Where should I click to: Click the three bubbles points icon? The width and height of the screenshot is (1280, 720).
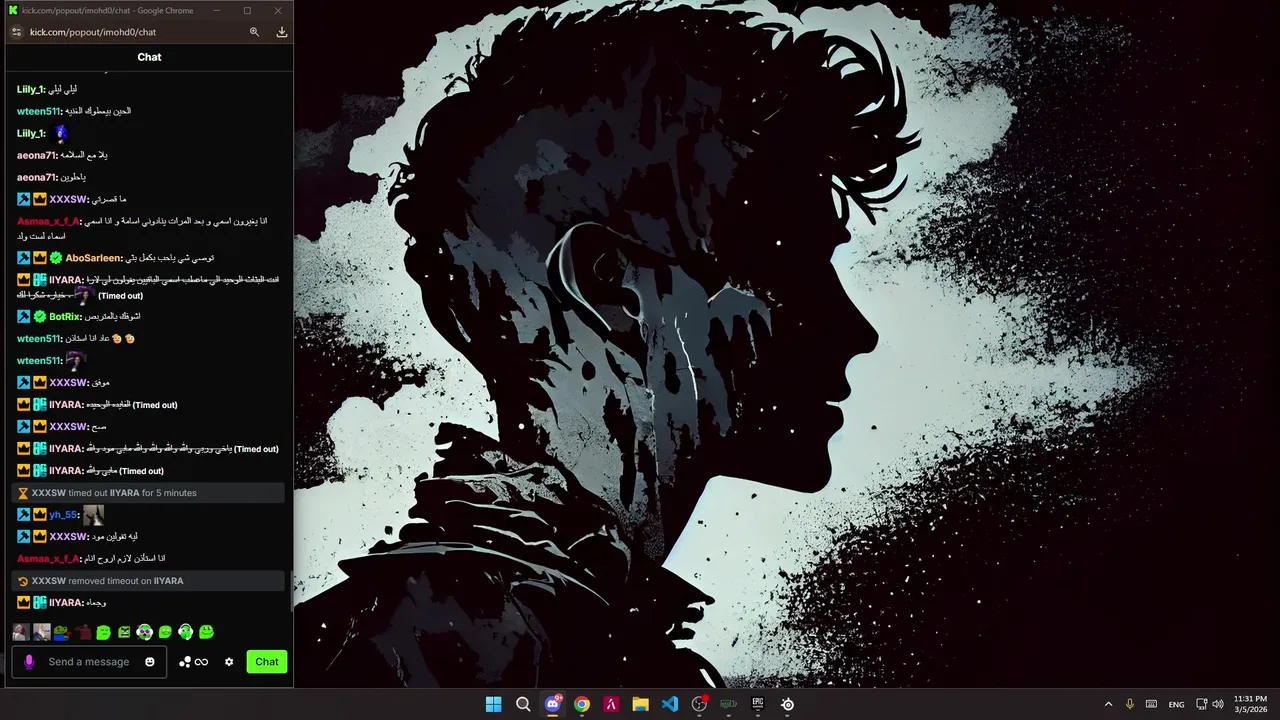(185, 662)
